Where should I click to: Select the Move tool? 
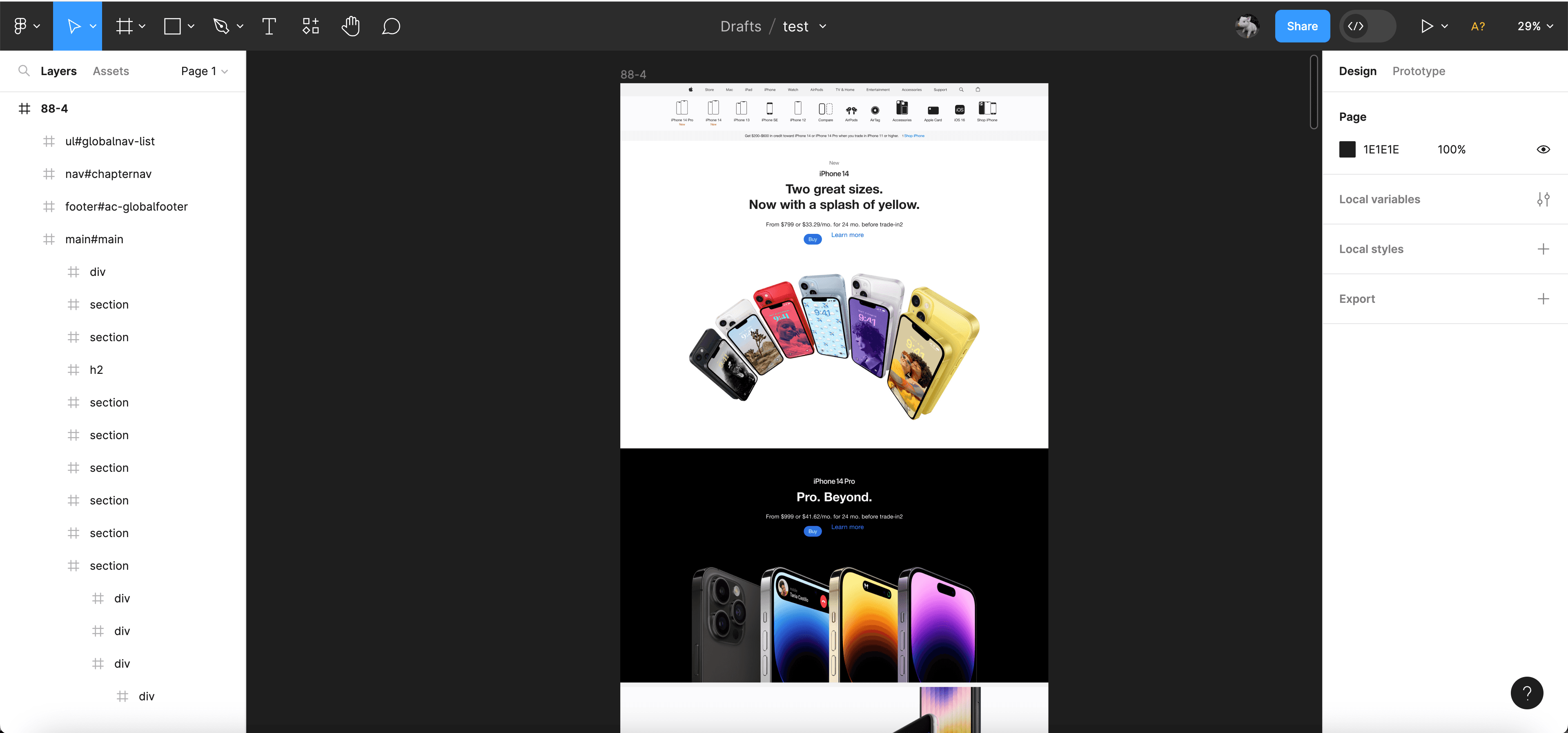[73, 26]
